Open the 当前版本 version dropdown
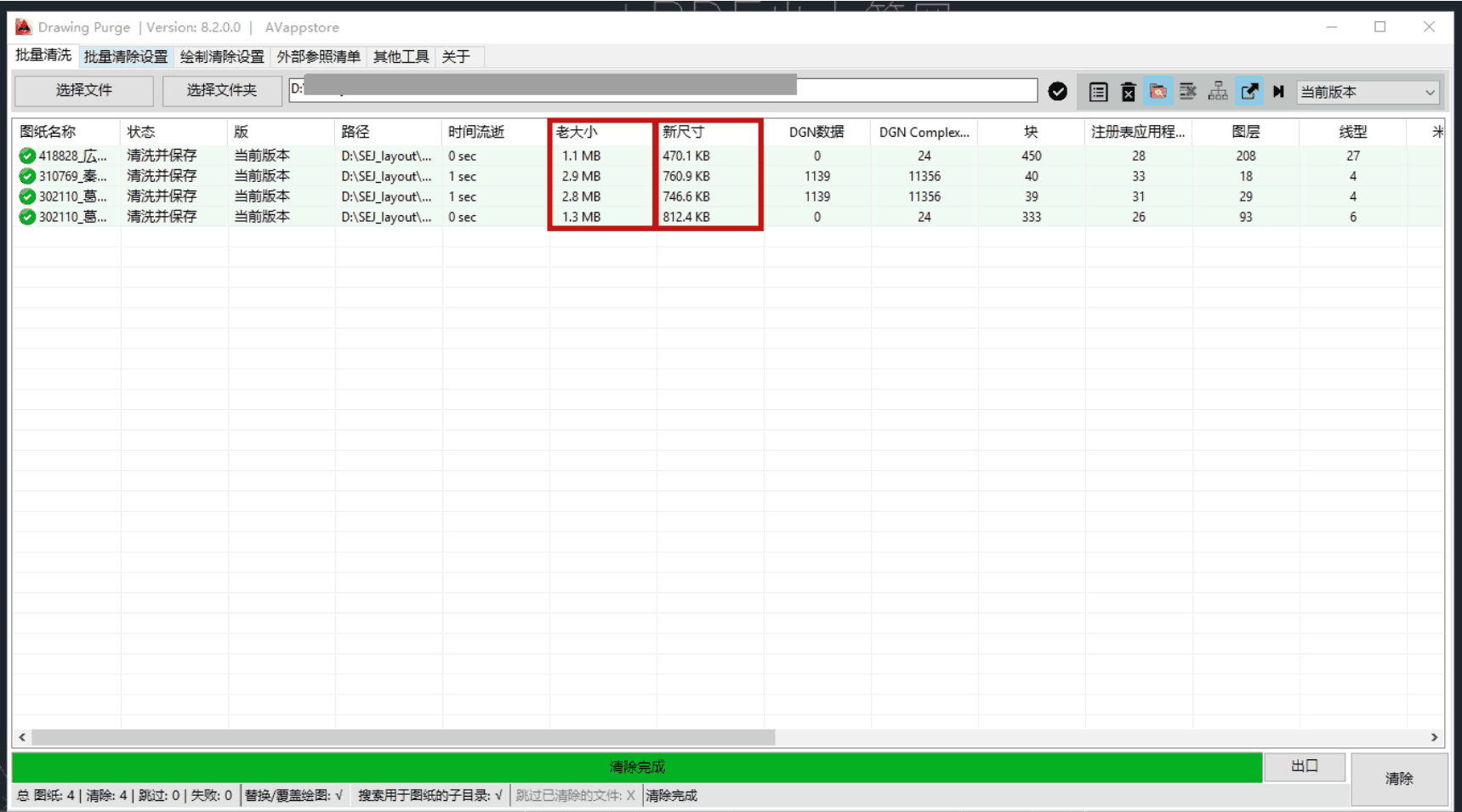The image size is (1462, 812). pos(1367,92)
